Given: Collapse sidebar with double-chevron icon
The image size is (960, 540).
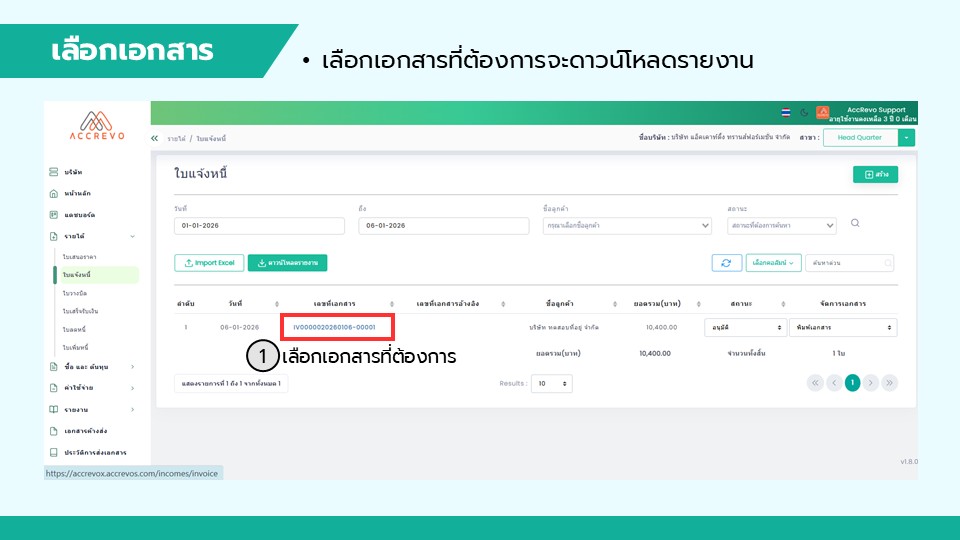Looking at the screenshot, I should pyautogui.click(x=155, y=138).
